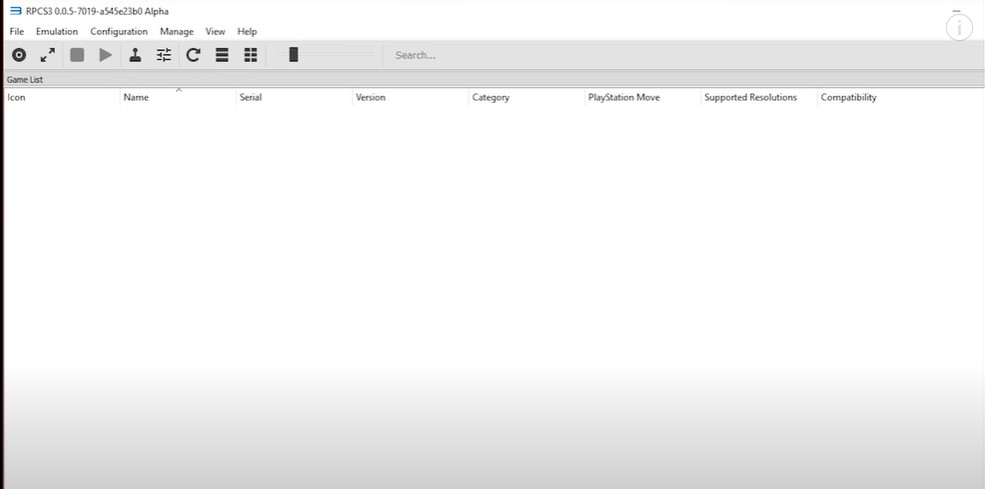
Task: Open the File menu
Action: tap(17, 31)
